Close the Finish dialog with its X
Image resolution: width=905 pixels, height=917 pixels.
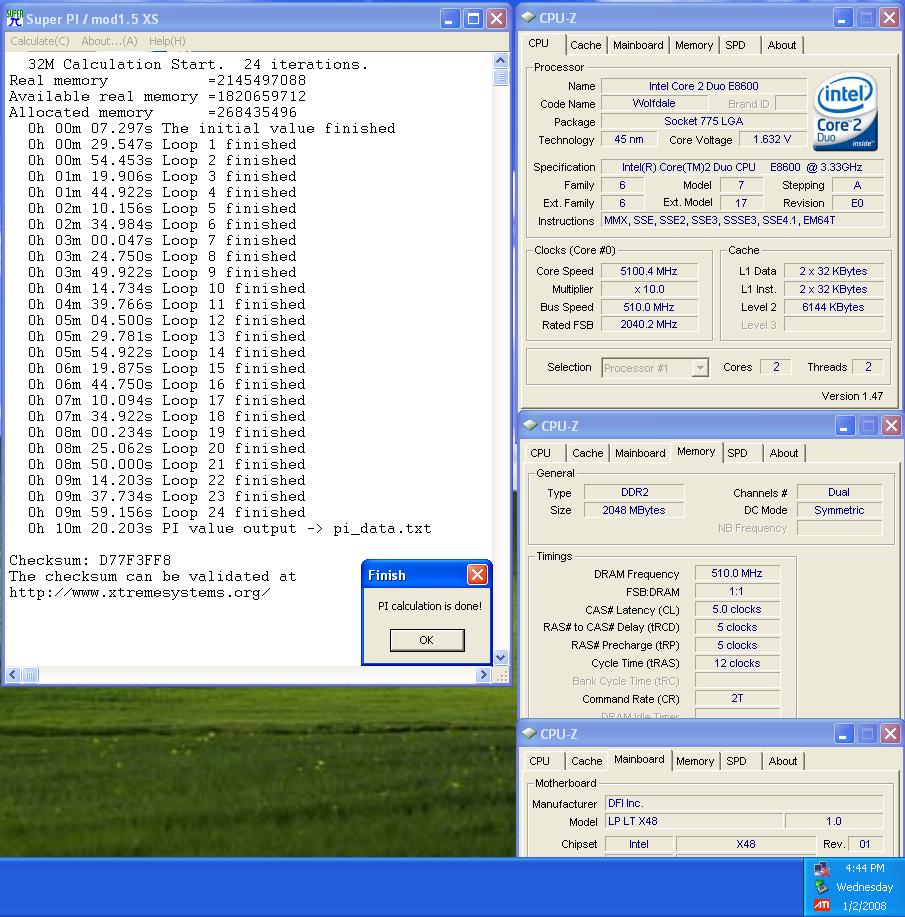click(477, 575)
